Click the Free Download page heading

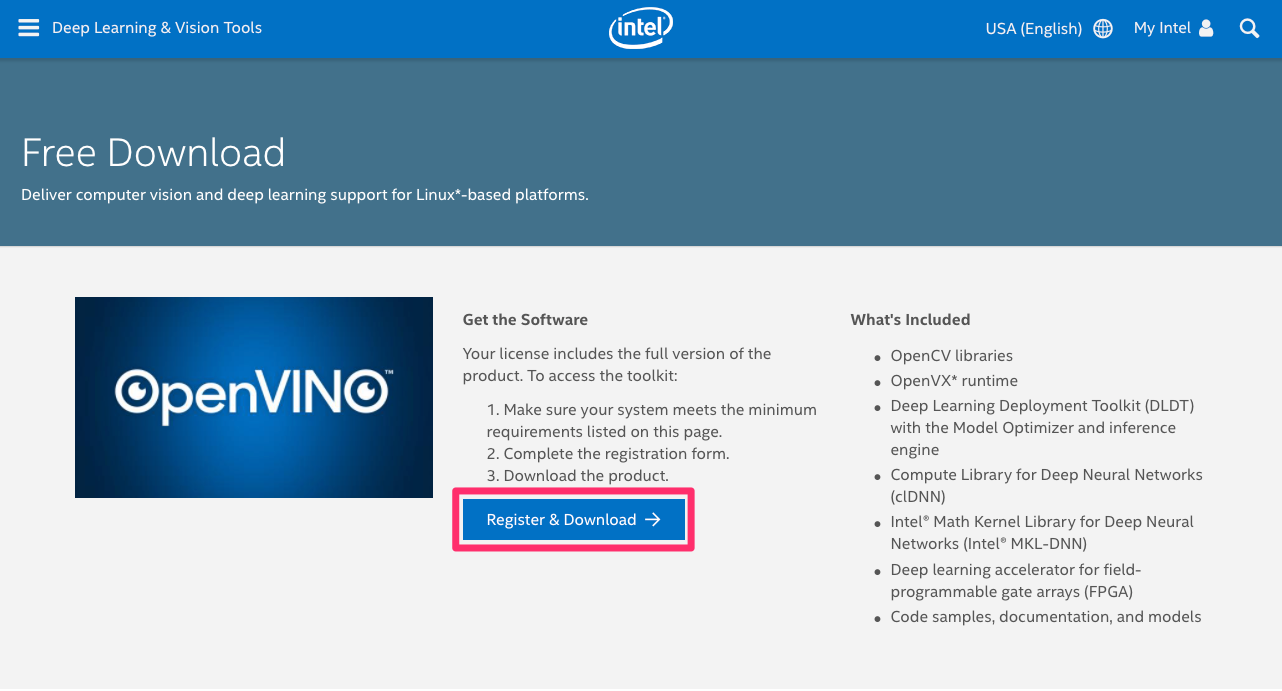pos(153,153)
